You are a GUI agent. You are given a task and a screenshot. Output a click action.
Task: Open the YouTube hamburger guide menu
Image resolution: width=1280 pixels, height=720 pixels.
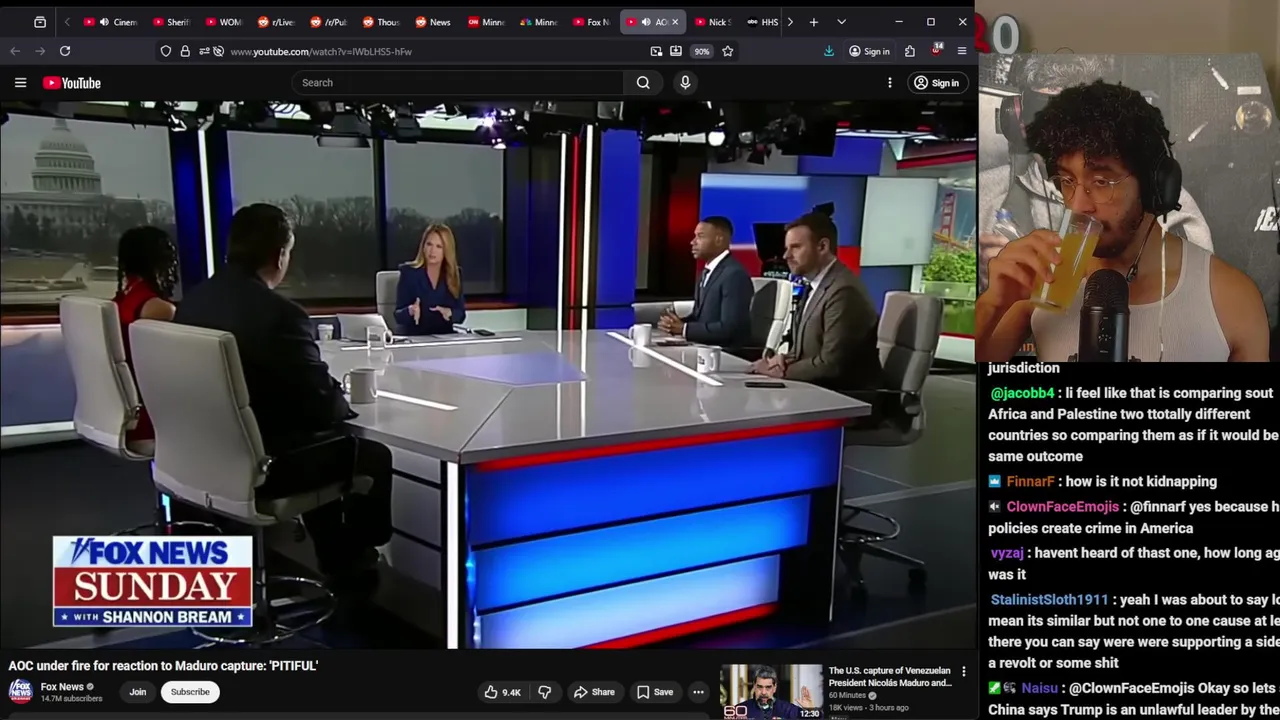pos(20,83)
